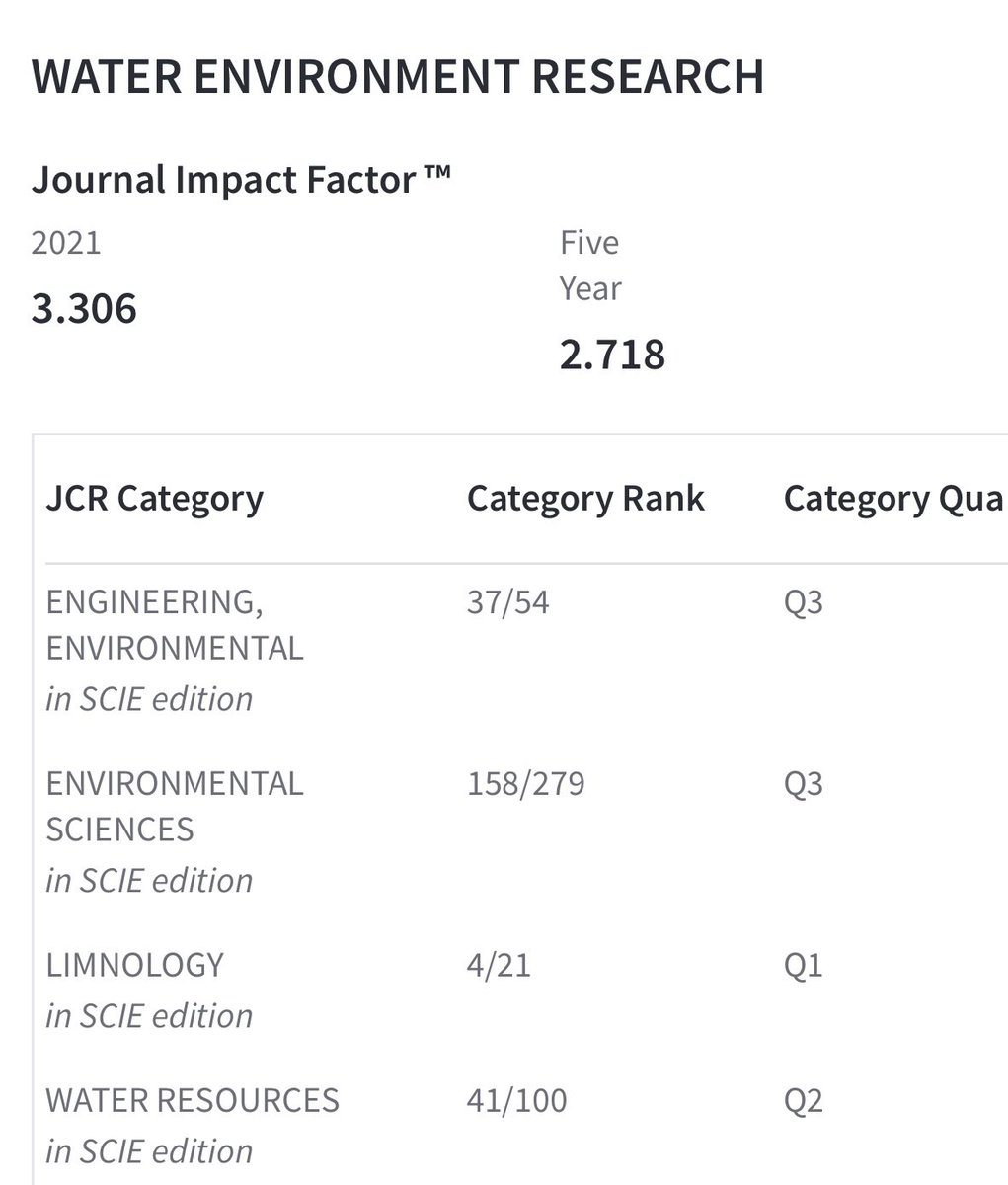The width and height of the screenshot is (1008, 1185).
Task: Open the ENGINEERING, ENVIRONMENTAL category
Action: (x=175, y=625)
